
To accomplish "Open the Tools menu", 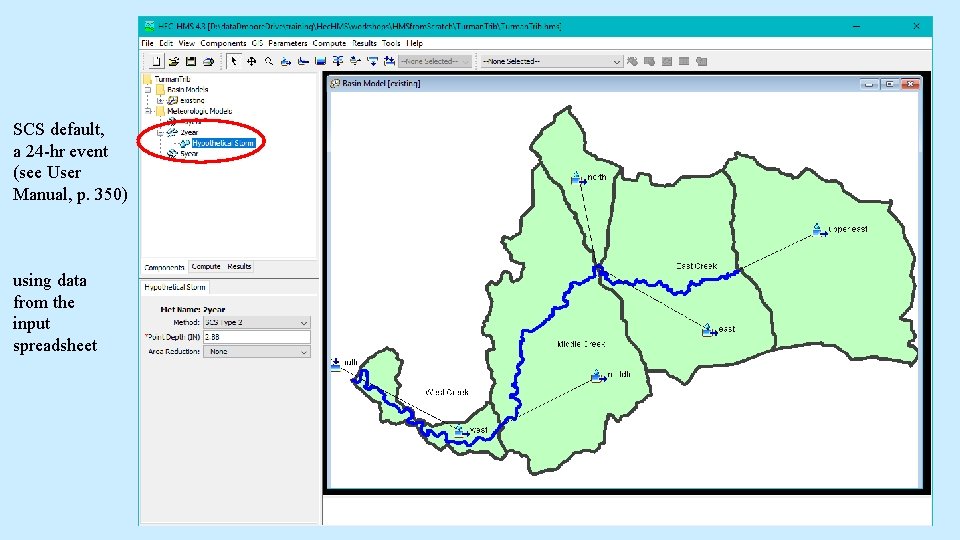I will tap(391, 43).
